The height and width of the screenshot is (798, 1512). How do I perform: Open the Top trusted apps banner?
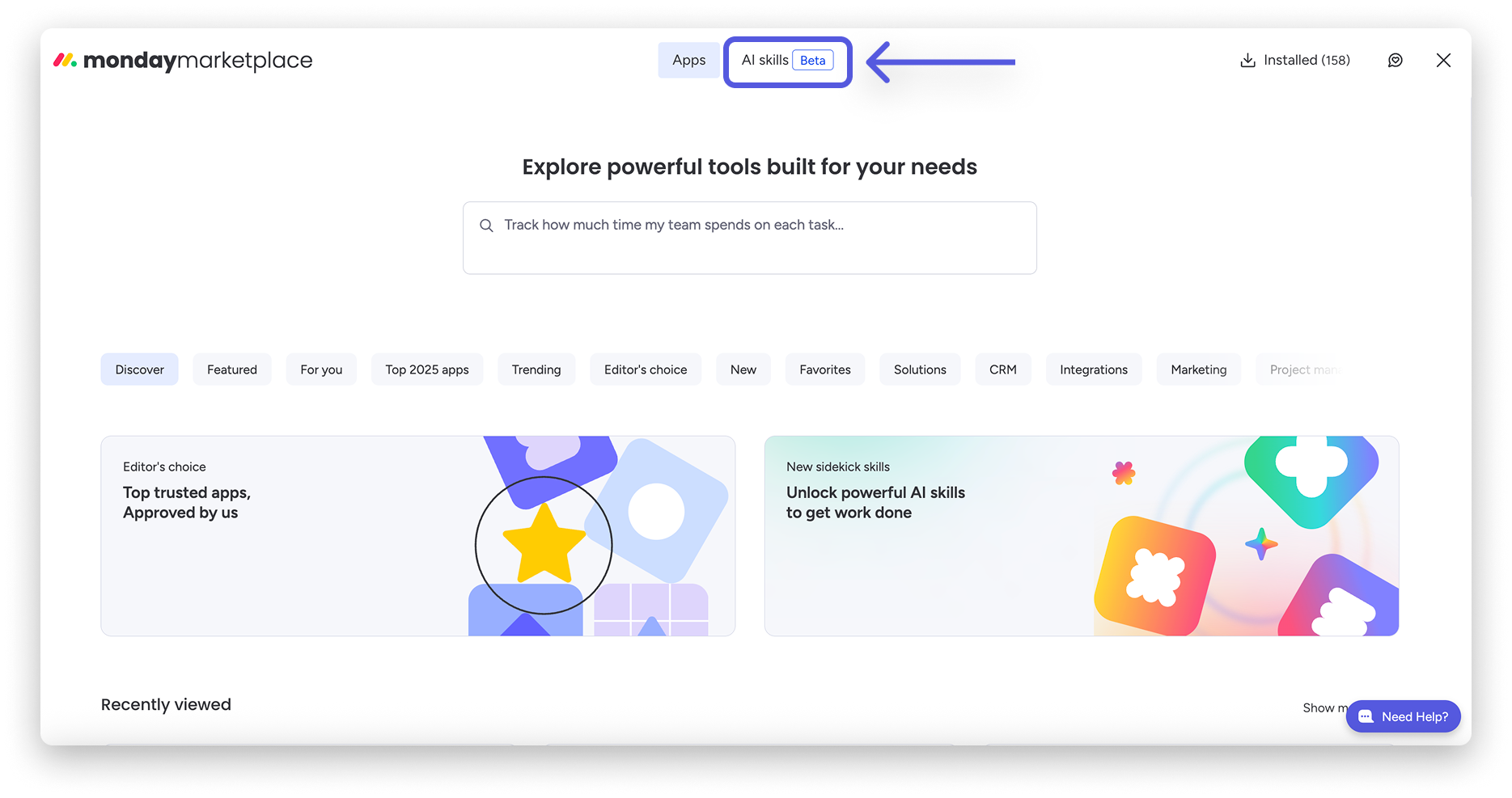pos(417,536)
